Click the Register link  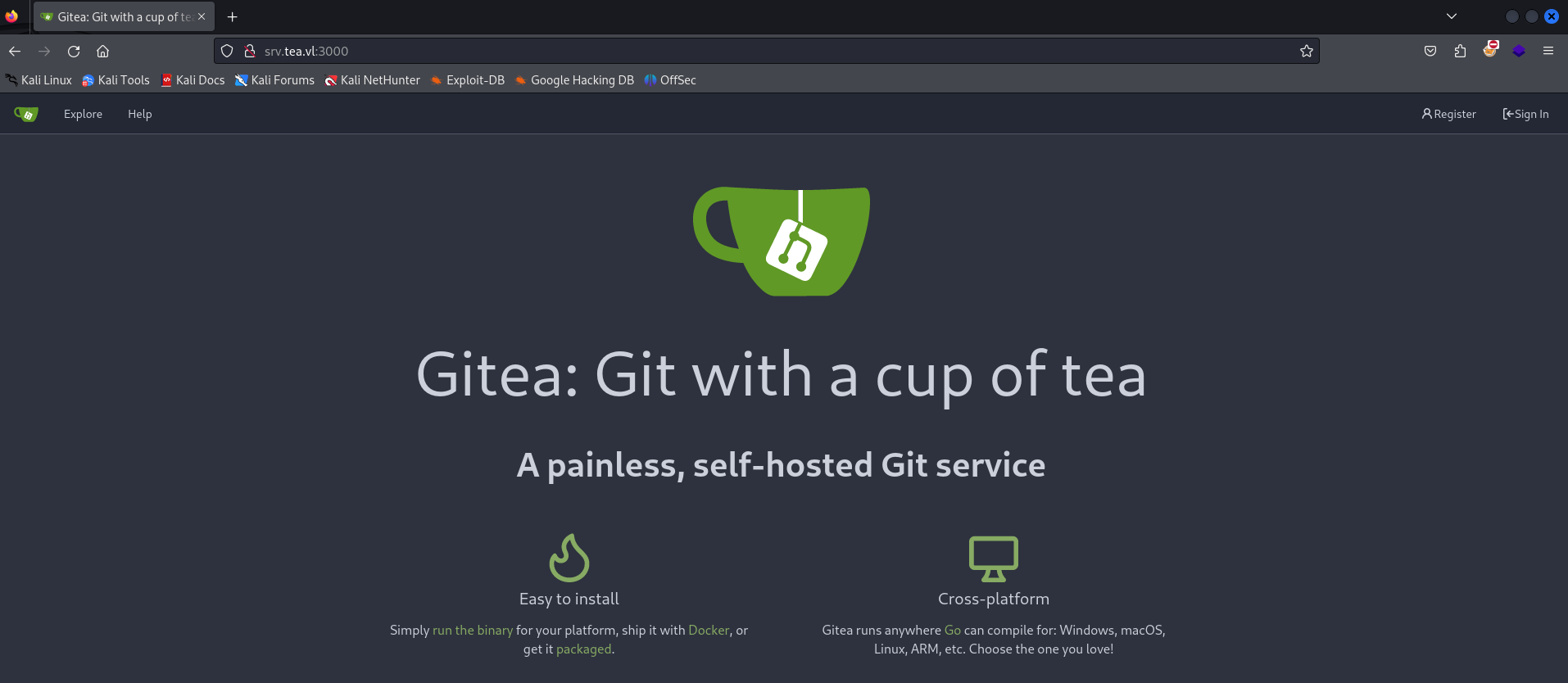[x=1448, y=115]
